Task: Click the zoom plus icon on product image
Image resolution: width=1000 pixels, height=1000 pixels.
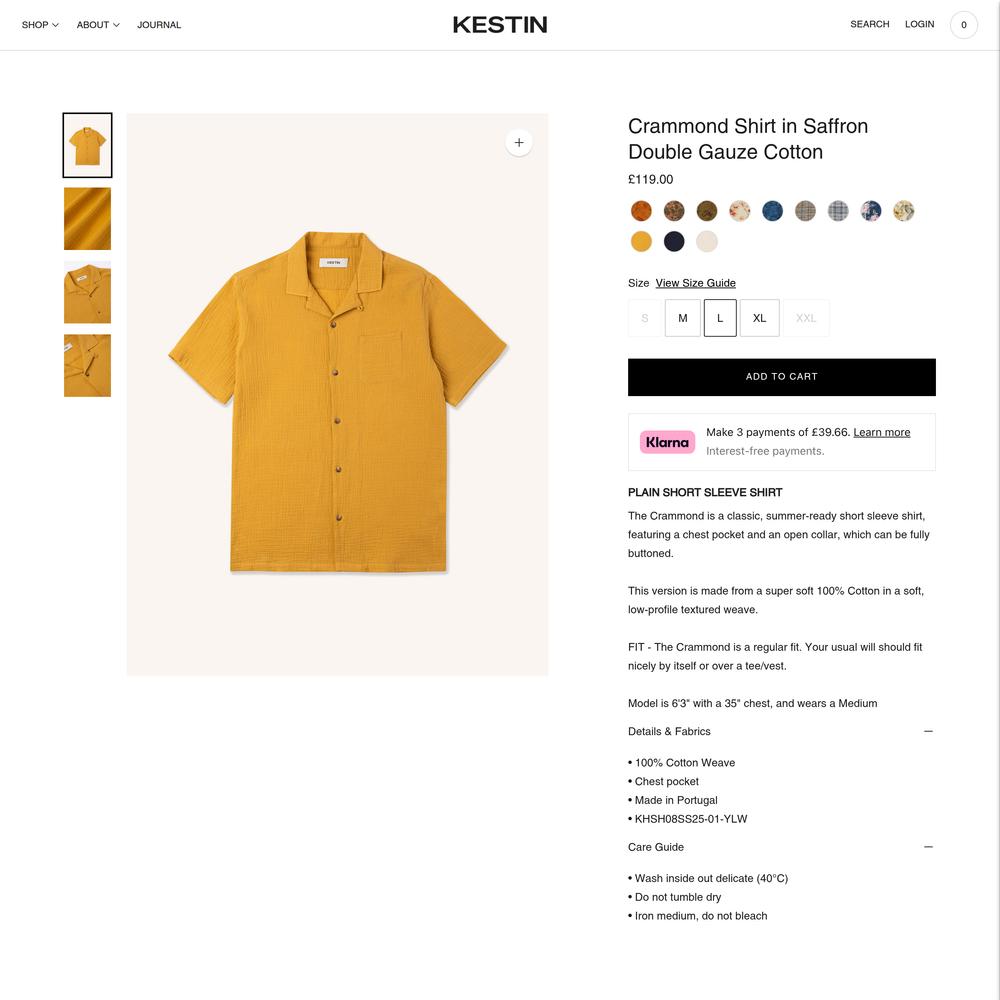Action: 518,142
